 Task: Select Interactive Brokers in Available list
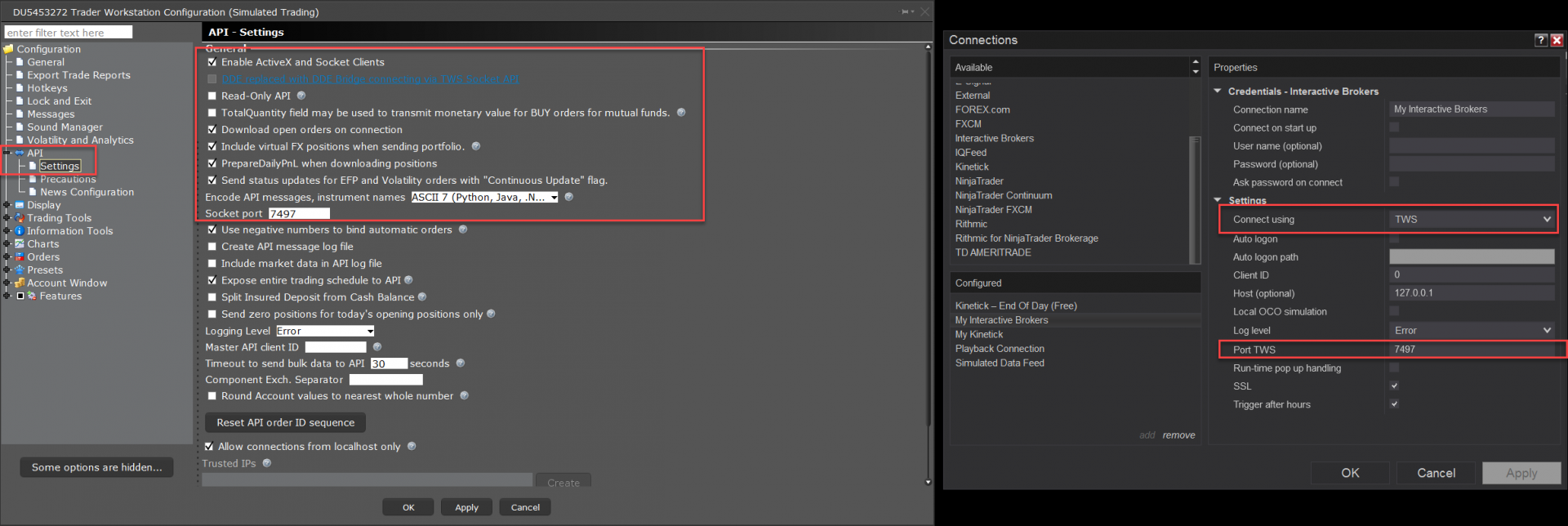(995, 138)
